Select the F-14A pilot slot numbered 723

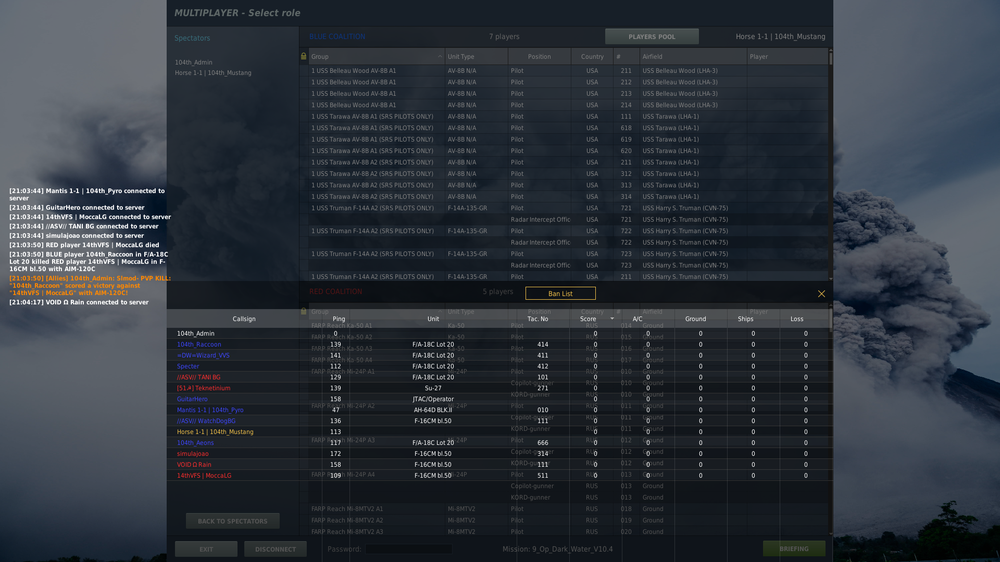(x=568, y=254)
